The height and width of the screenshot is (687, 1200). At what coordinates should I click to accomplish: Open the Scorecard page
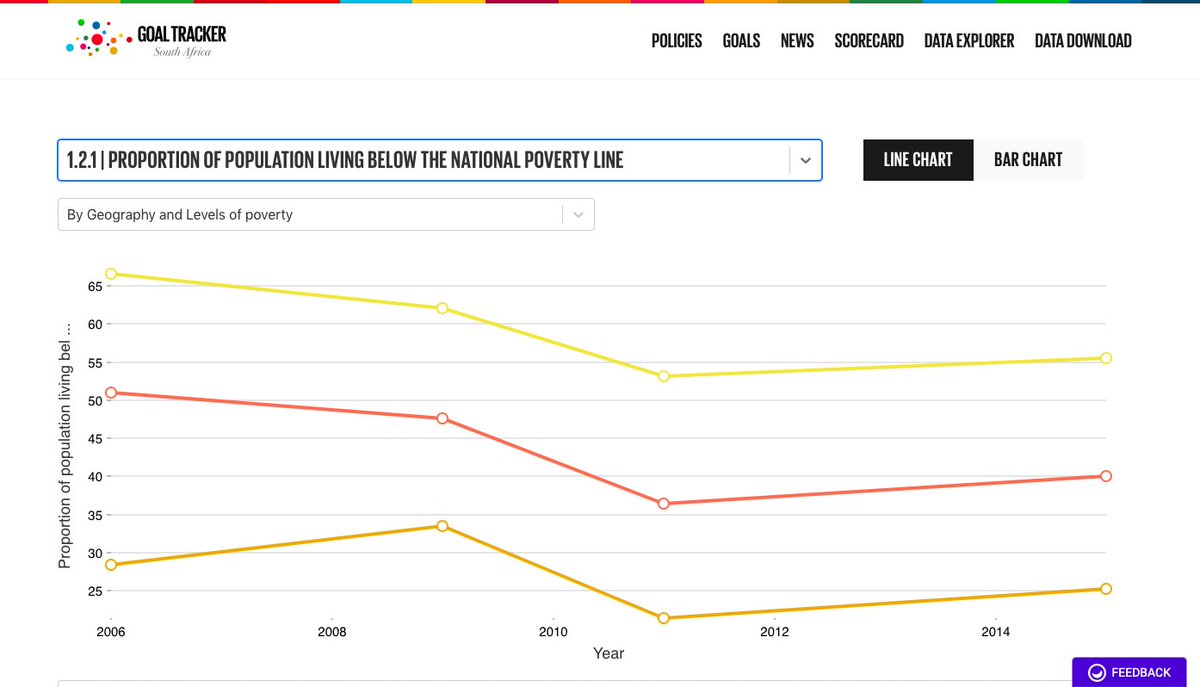click(868, 41)
